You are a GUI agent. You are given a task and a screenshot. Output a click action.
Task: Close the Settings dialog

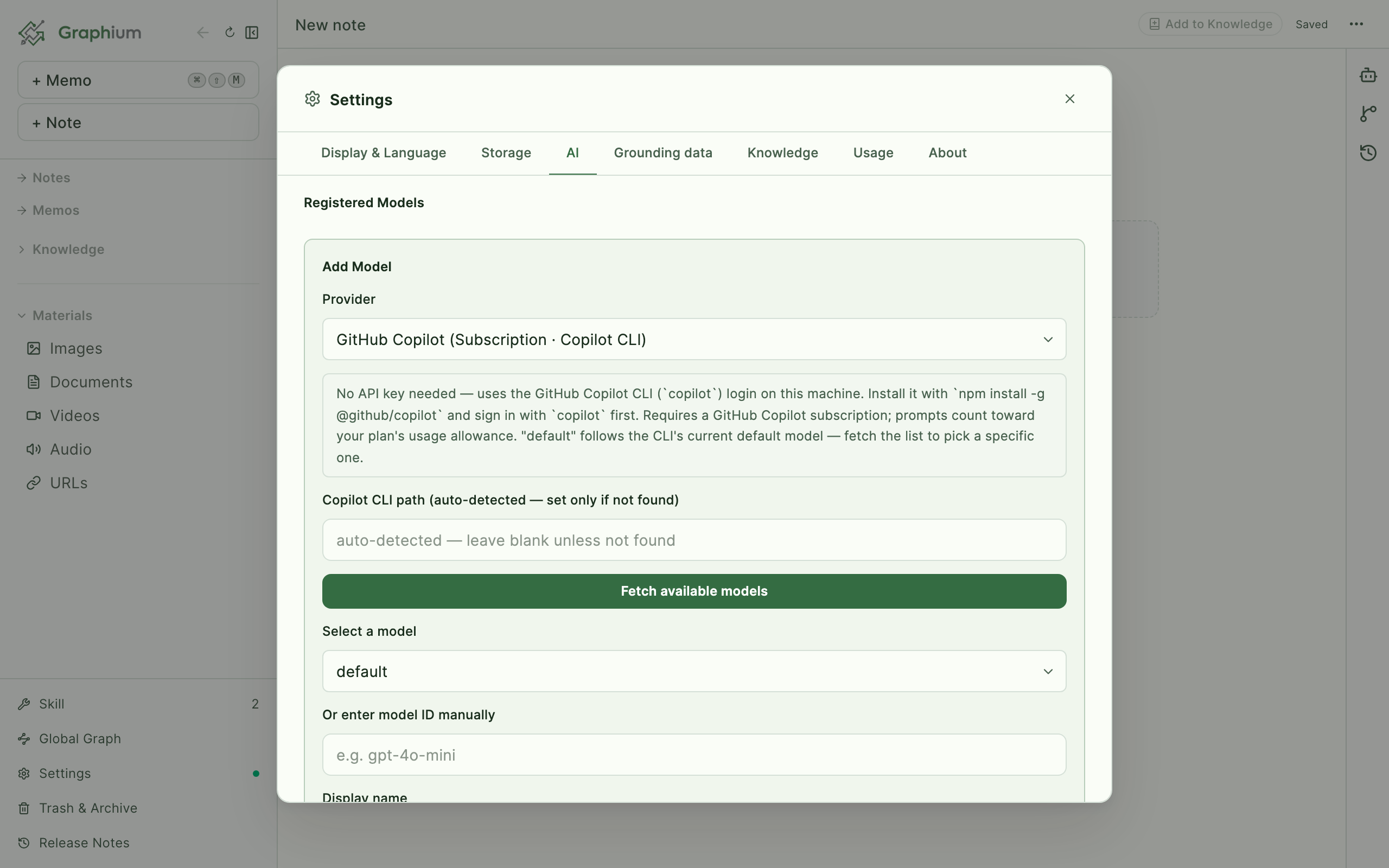[x=1070, y=99]
